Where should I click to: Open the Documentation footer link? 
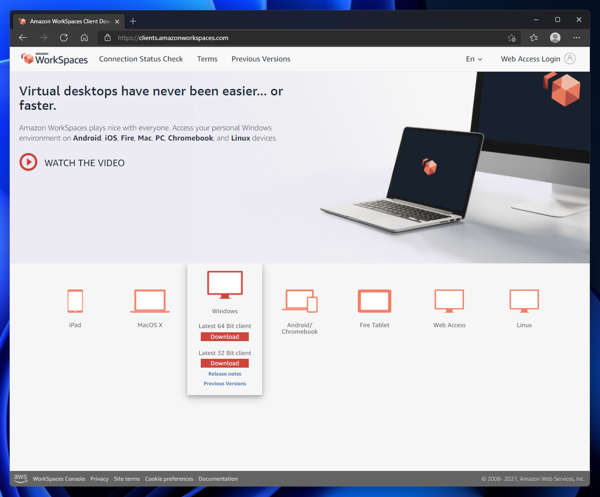[x=218, y=479]
